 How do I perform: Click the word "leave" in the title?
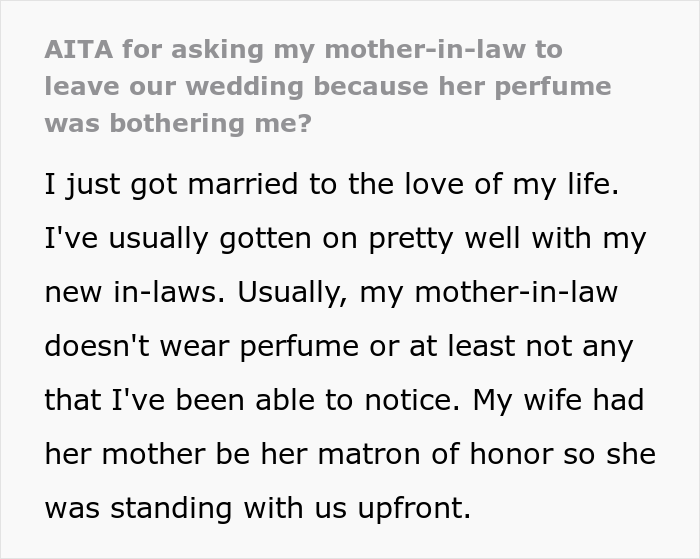(78, 86)
